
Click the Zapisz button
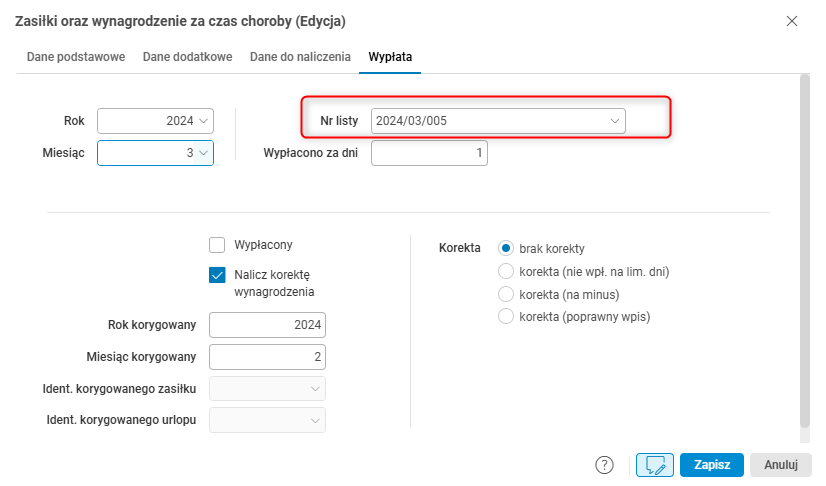712,464
